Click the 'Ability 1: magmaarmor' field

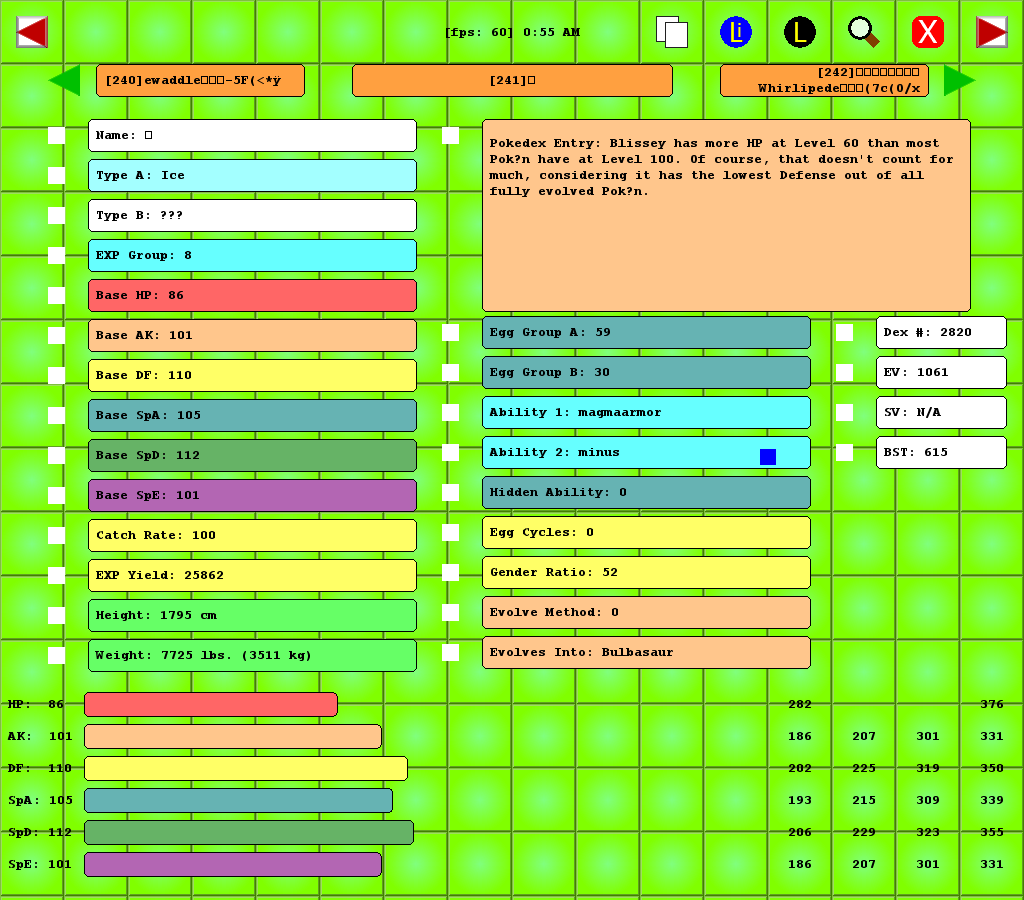tap(646, 413)
